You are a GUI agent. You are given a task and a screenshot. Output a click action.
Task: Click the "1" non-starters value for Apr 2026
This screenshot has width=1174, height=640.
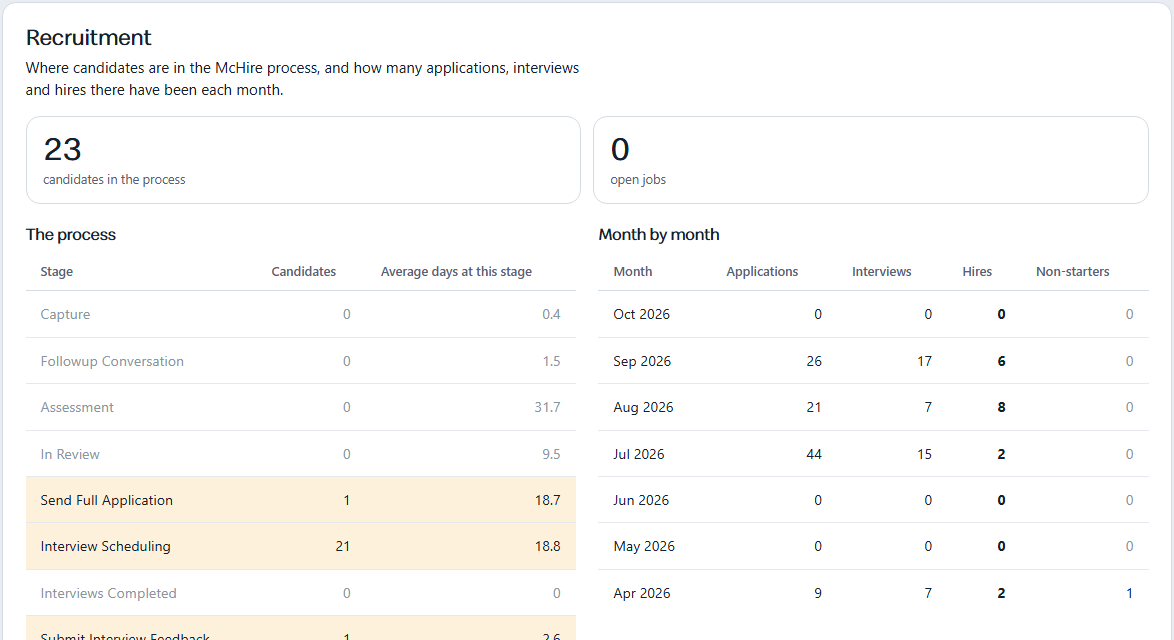(x=1129, y=593)
